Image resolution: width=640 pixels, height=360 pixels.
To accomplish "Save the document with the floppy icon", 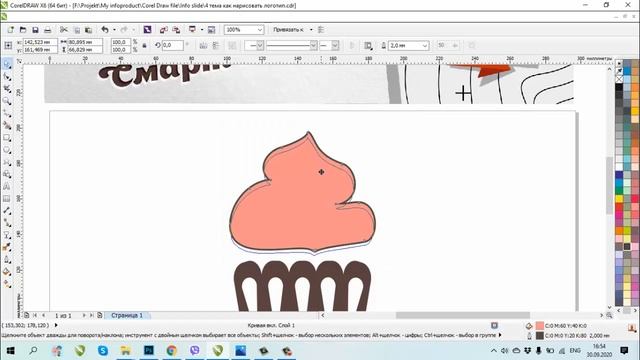I will pos(35,30).
